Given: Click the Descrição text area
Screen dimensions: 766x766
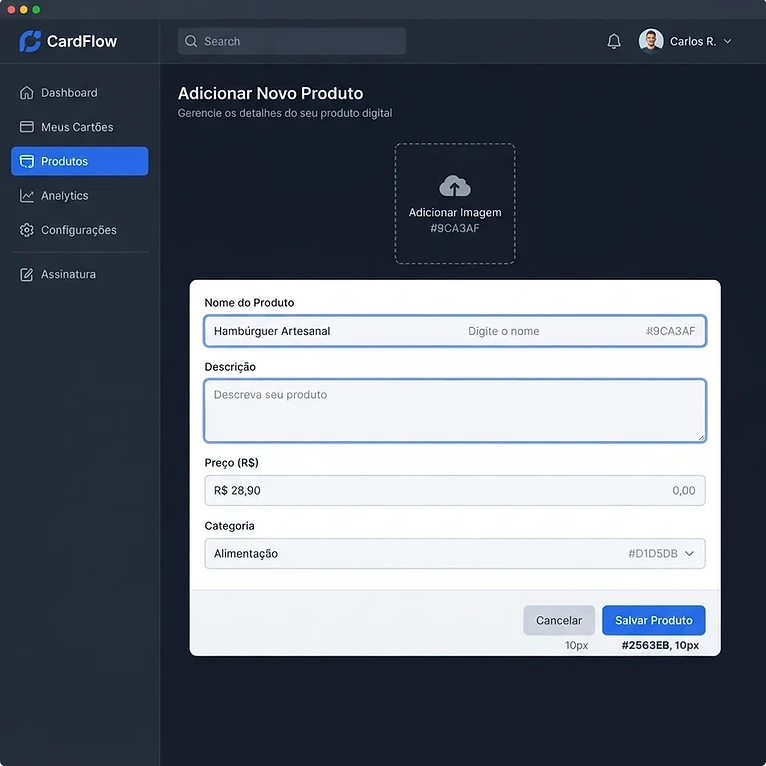Looking at the screenshot, I should (455, 410).
